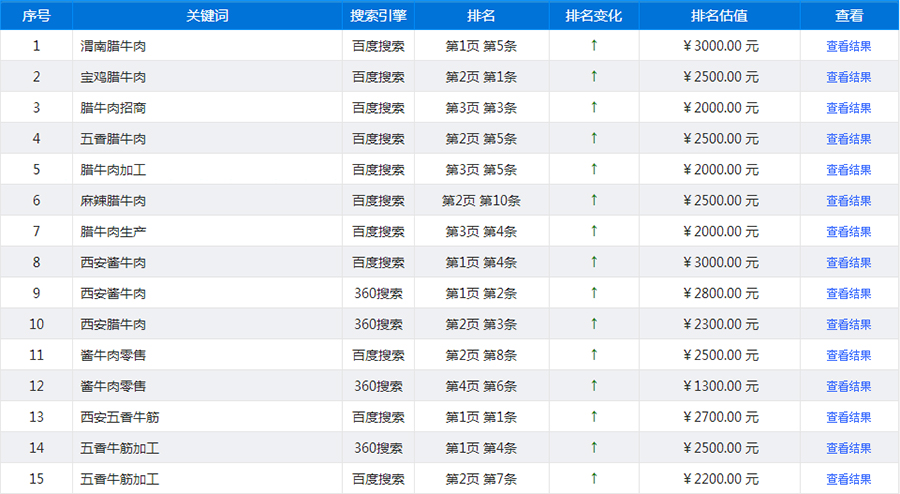This screenshot has height=494, width=900.
Task: Open 查看结果 link for 腊牛肉招商
Action: [x=848, y=108]
